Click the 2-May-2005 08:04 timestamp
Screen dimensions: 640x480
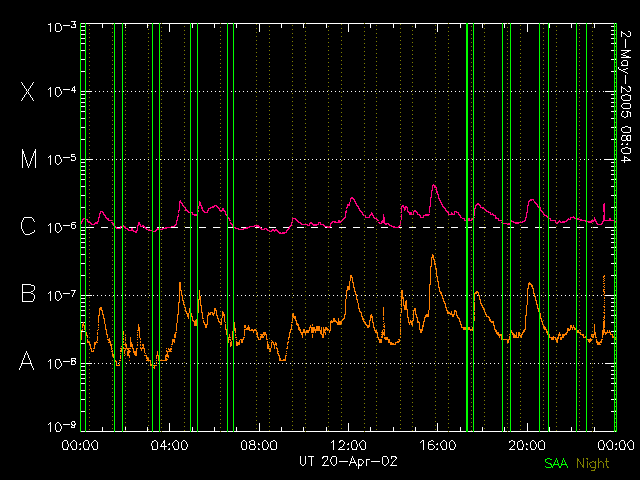click(x=626, y=96)
